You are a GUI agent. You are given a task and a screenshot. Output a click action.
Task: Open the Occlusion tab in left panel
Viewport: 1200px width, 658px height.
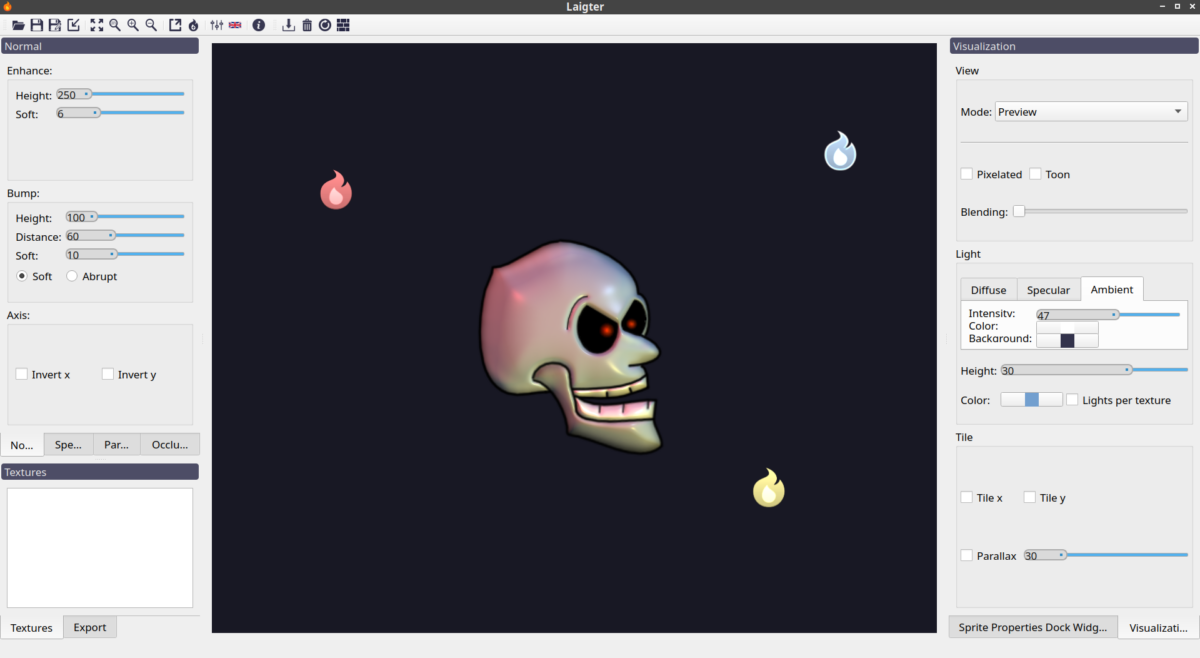[170, 444]
